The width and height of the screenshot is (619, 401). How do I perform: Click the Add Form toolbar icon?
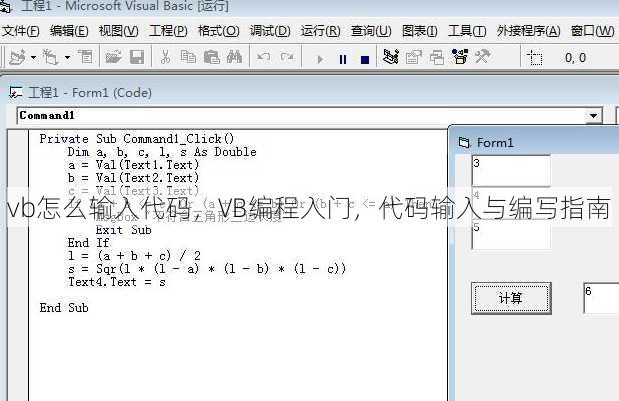50,58
